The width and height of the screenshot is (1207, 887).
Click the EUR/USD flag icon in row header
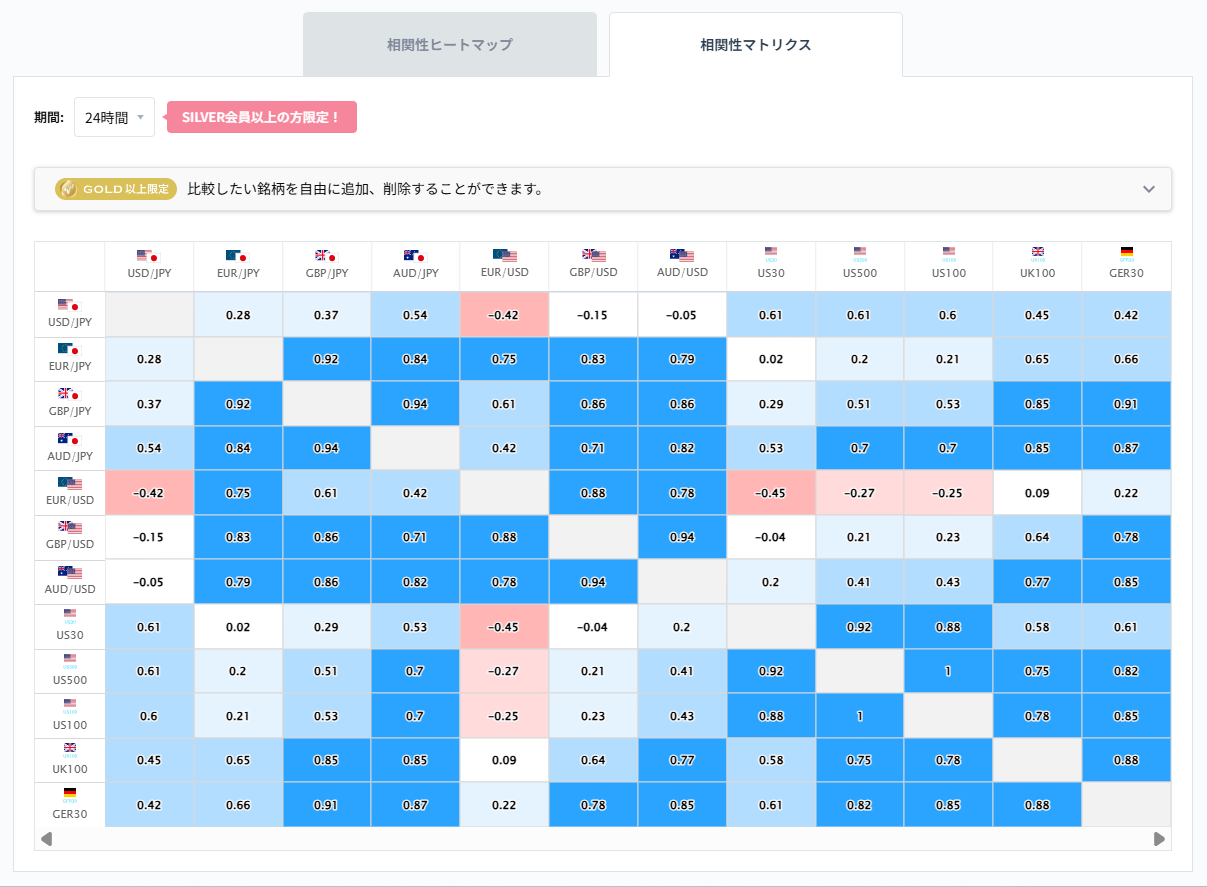pyautogui.click(x=69, y=485)
